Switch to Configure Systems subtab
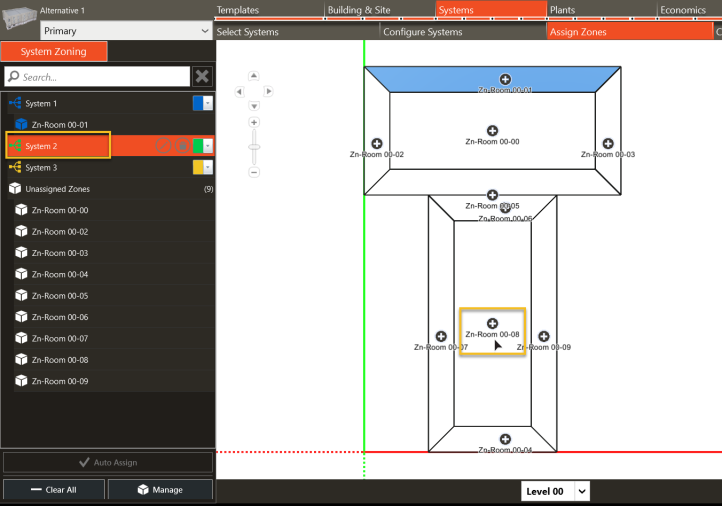 pos(463,32)
